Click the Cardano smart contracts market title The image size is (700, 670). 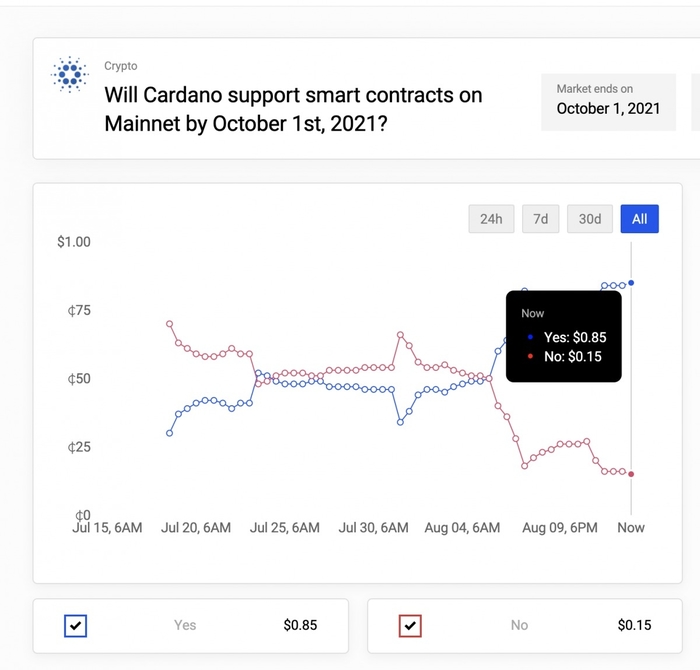(x=293, y=111)
